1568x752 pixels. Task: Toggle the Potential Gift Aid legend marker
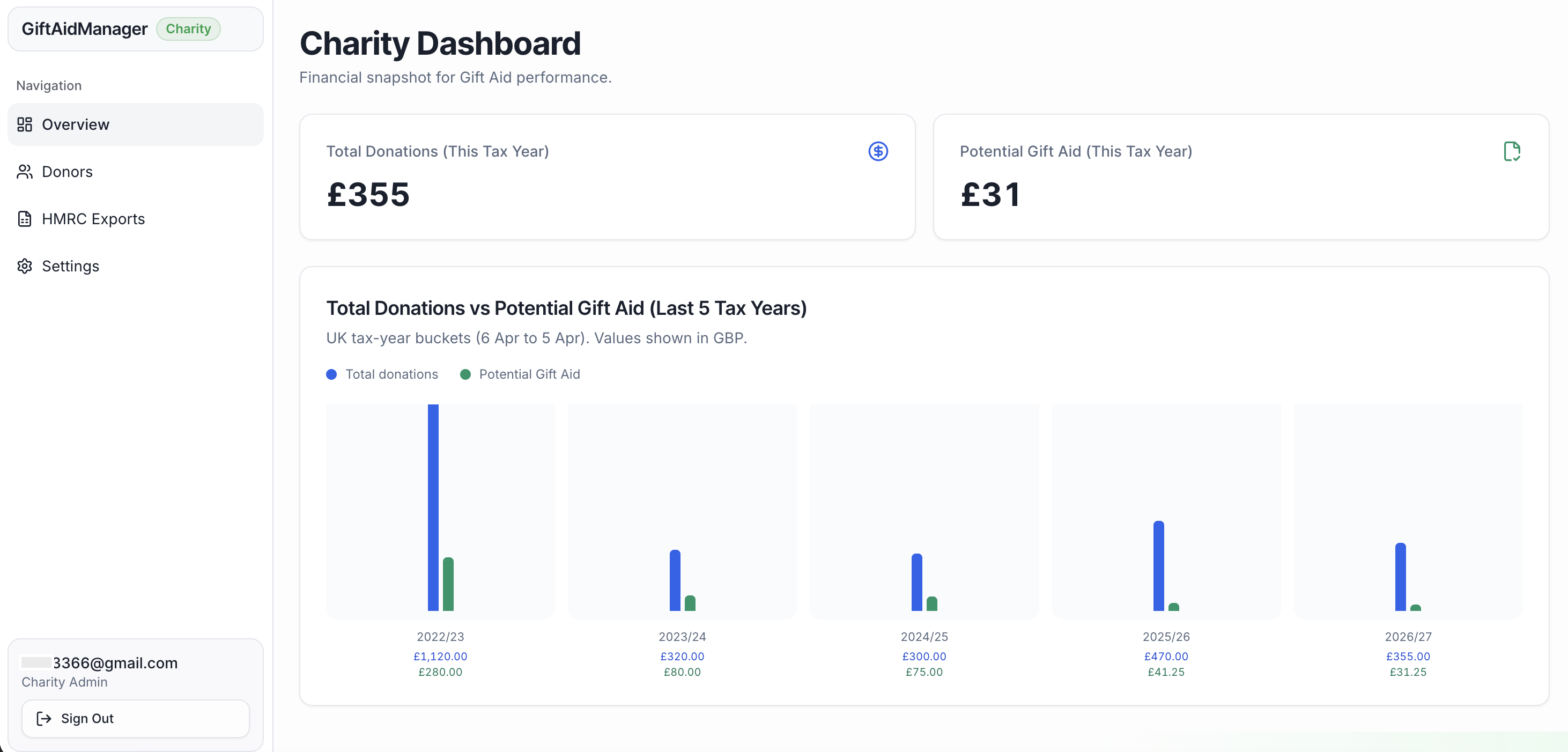tap(466, 374)
